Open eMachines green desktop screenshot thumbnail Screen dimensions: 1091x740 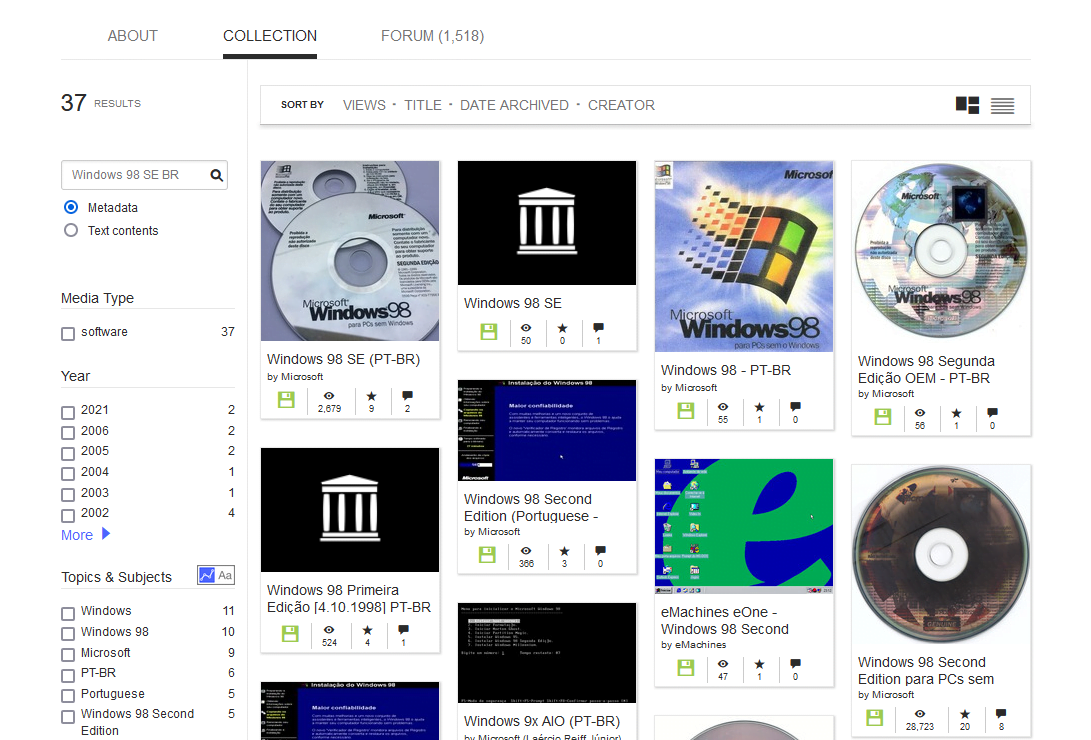pyautogui.click(x=744, y=526)
